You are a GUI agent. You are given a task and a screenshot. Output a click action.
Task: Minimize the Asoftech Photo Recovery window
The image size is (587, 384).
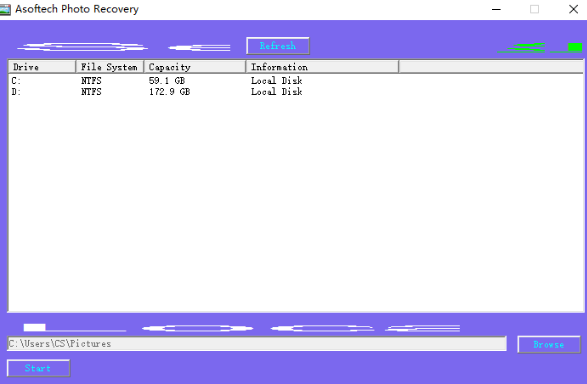496,9
